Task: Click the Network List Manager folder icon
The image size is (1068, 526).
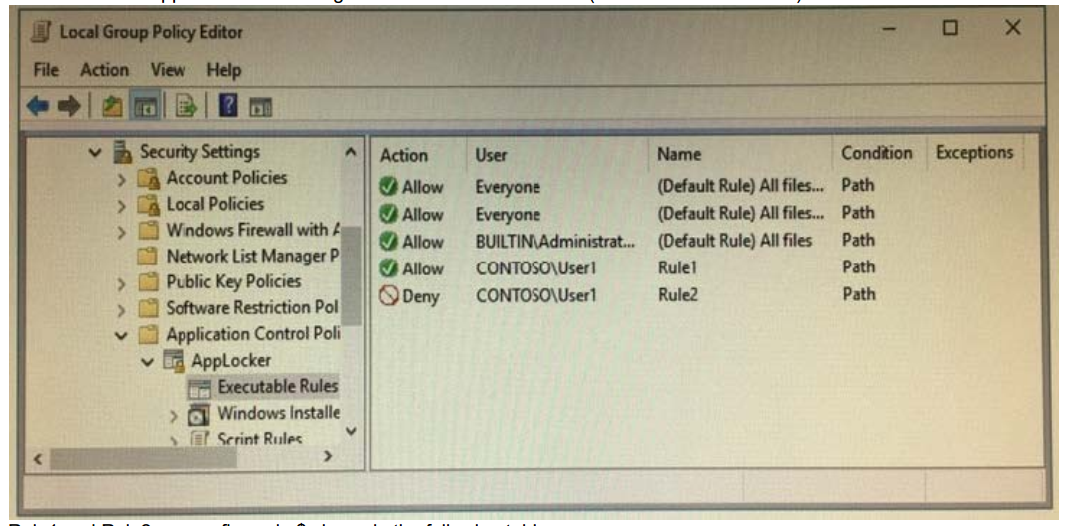Action: point(148,258)
